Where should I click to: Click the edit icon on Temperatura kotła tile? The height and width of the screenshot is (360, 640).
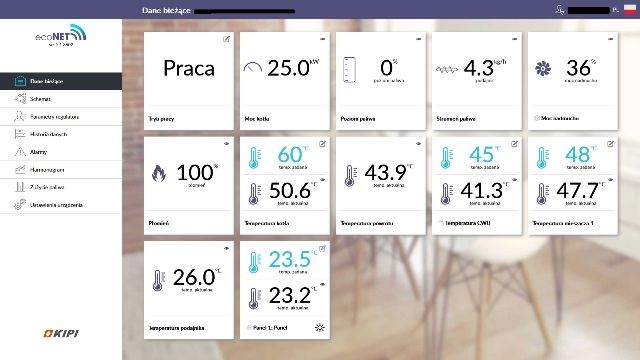click(x=322, y=144)
